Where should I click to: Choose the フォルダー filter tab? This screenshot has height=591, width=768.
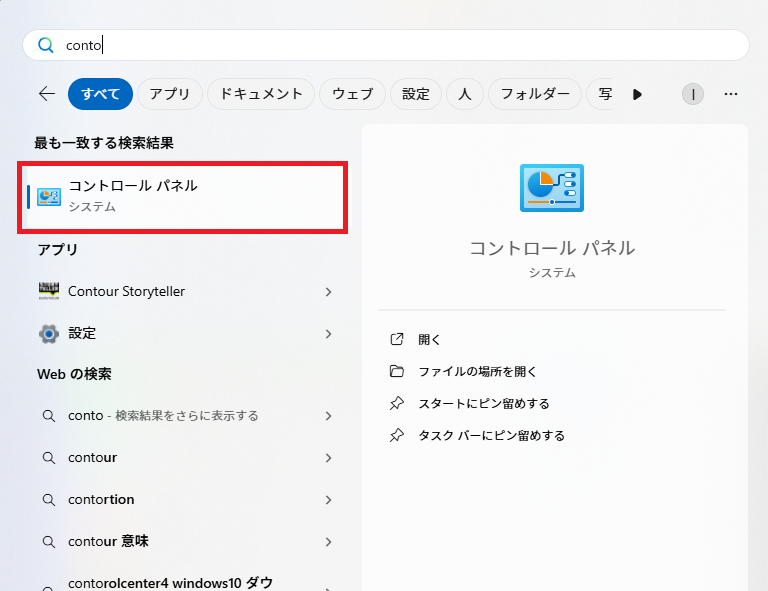tap(535, 94)
